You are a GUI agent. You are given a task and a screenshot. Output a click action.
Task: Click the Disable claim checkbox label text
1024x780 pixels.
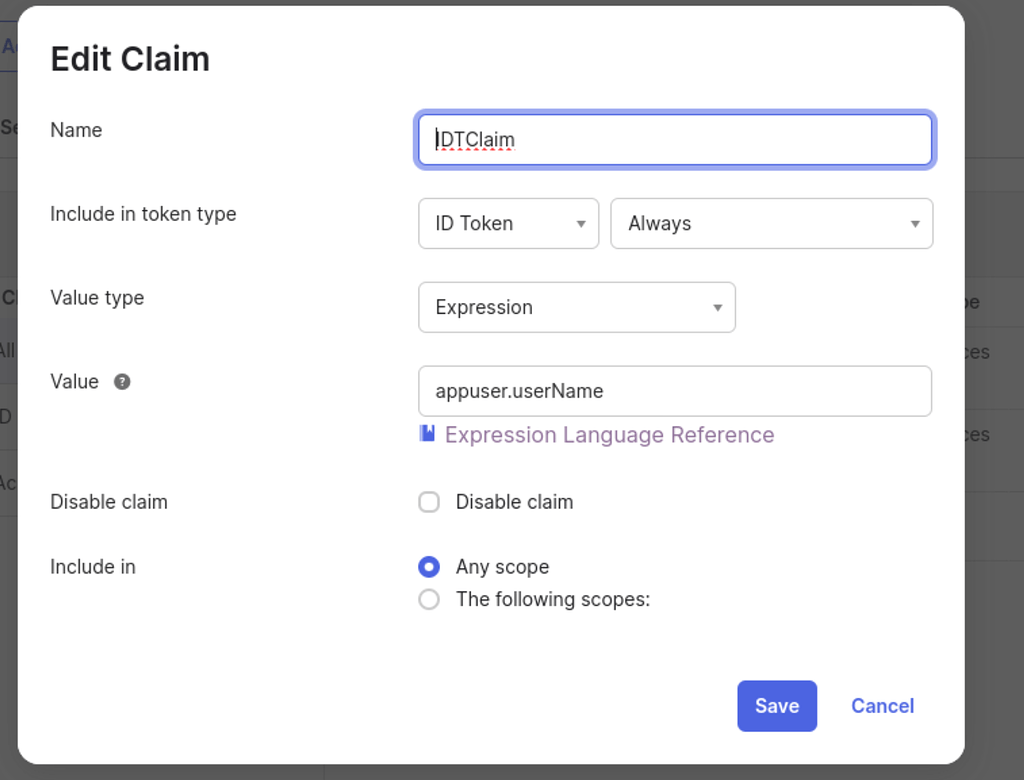514,502
